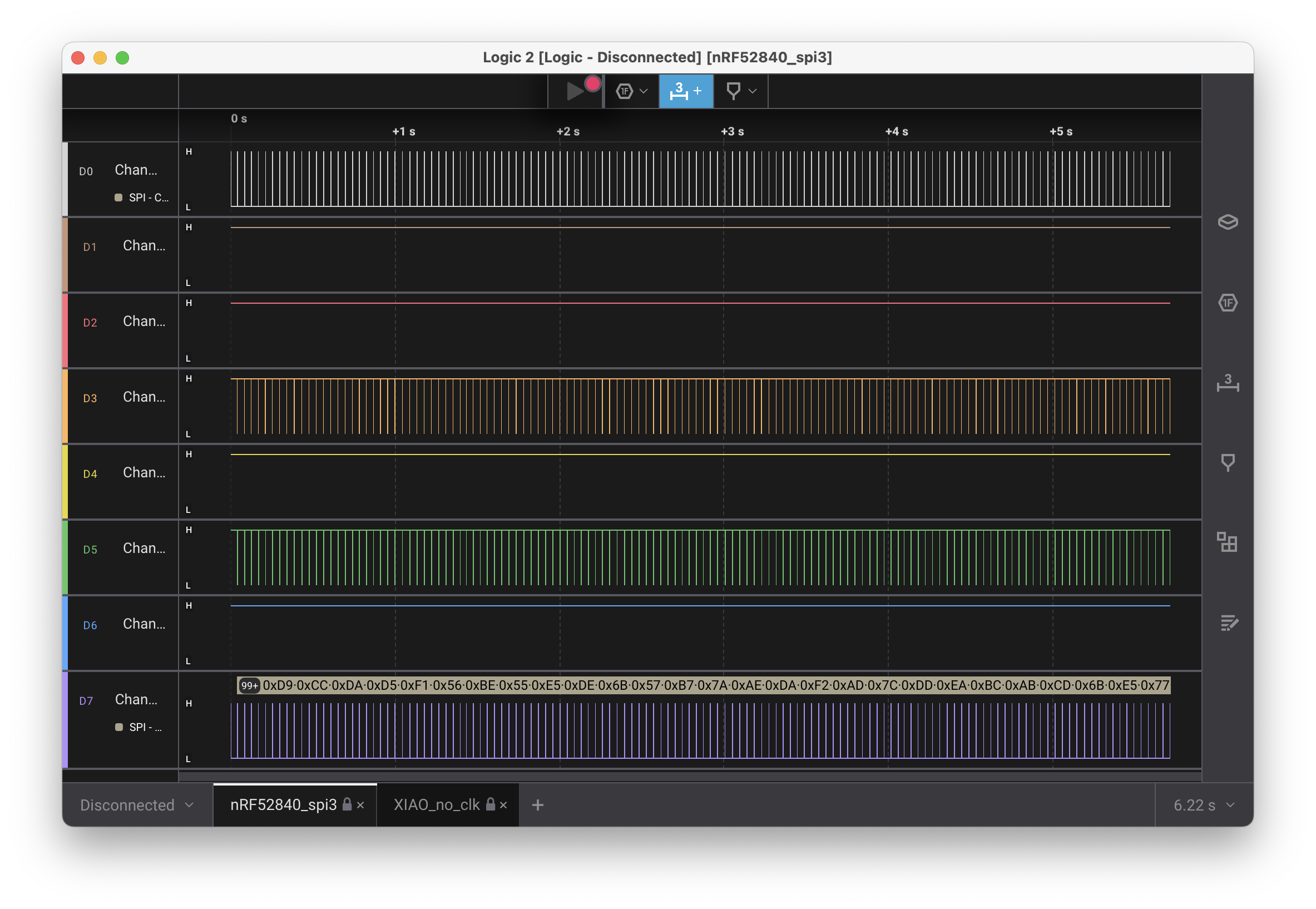1316x909 pixels.
Task: Open the analyzers toolbar icon
Action: point(625,91)
